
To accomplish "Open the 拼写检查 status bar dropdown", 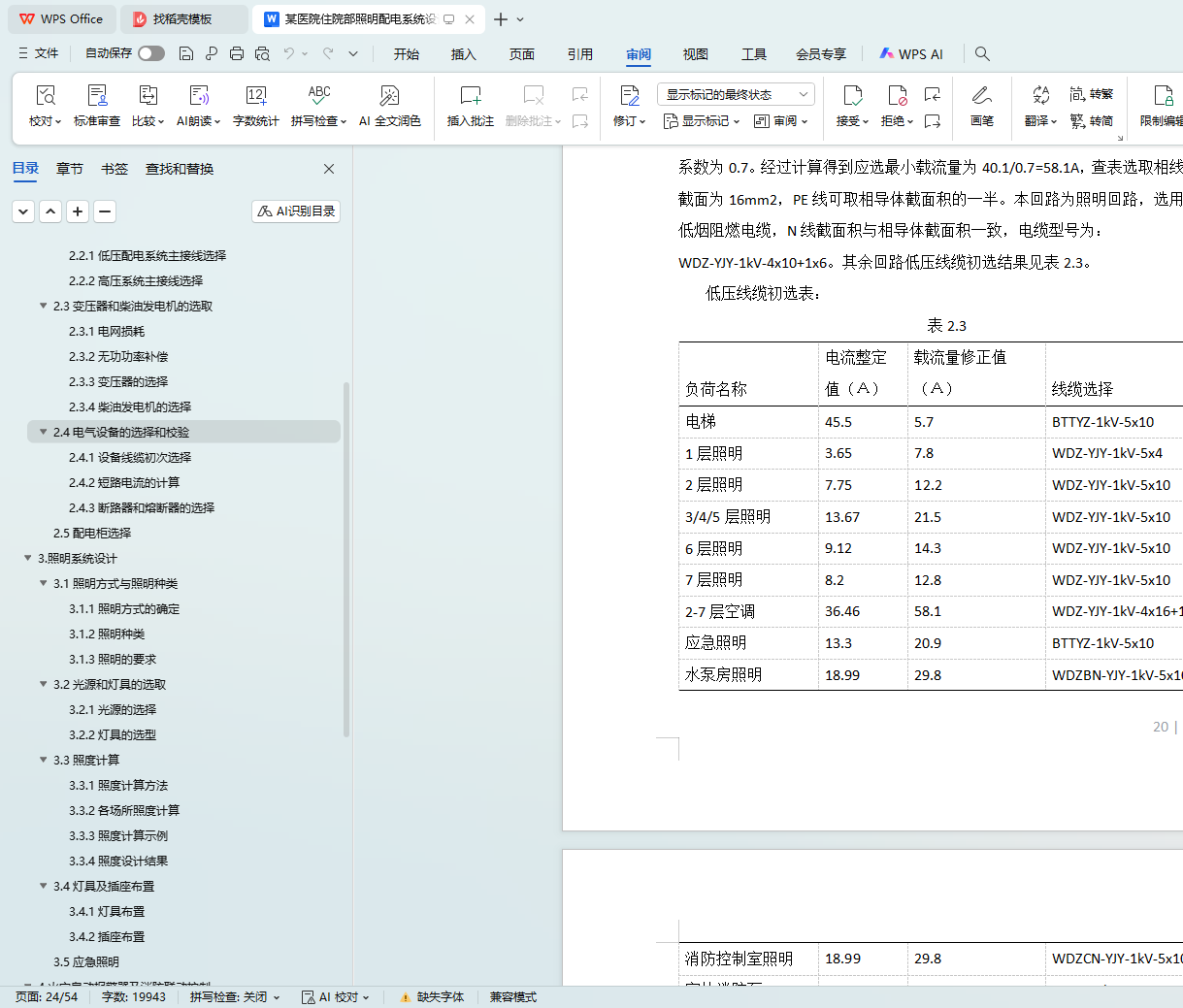I will pyautogui.click(x=234, y=997).
